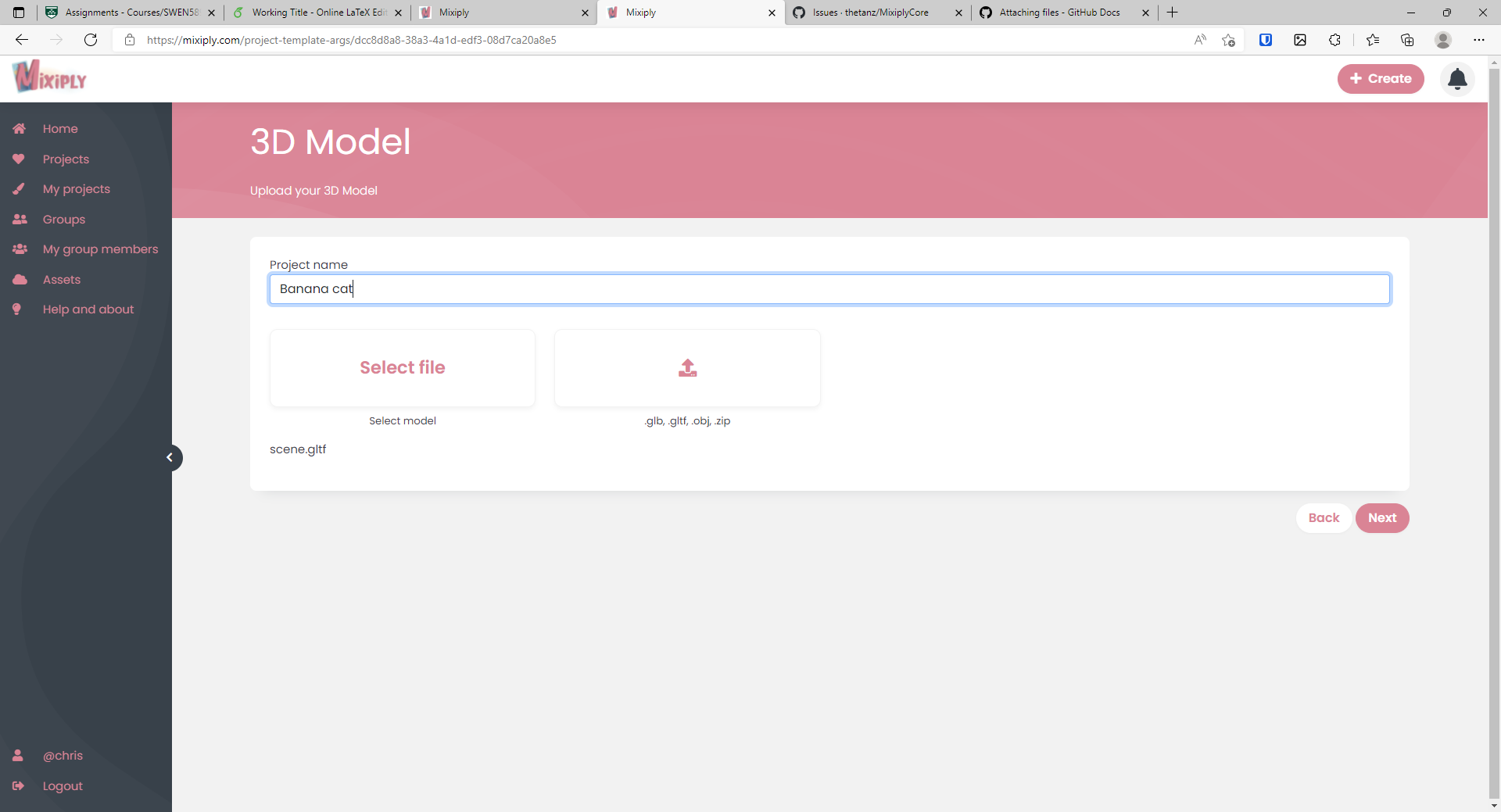
Task: Open the Mixiply logo home link
Action: click(49, 77)
